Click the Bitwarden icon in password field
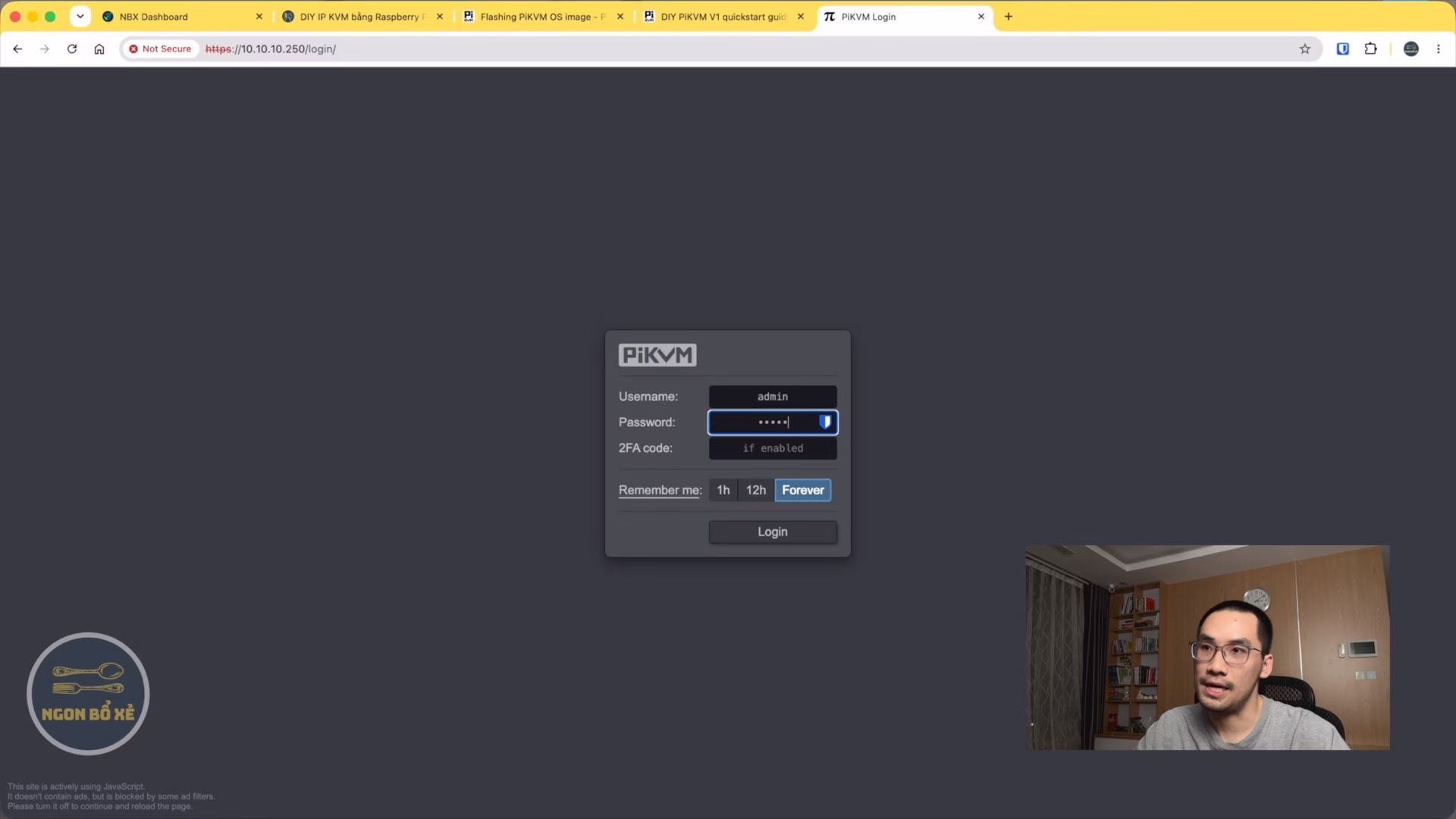The width and height of the screenshot is (1456, 819). pos(825,422)
